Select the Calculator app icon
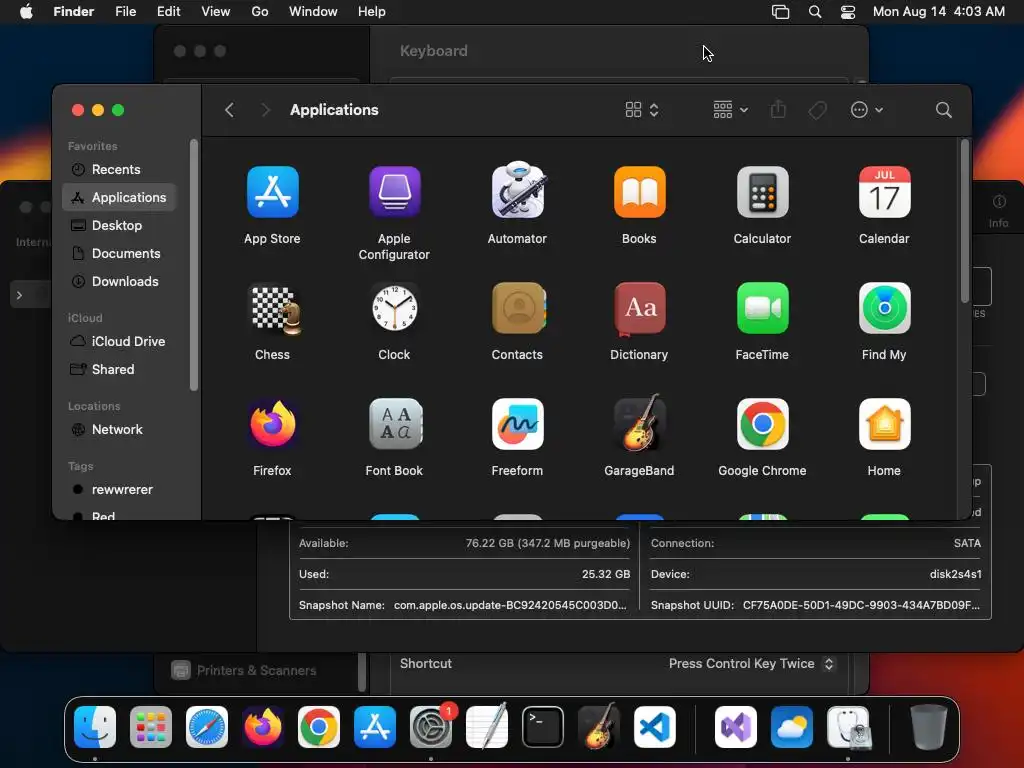 coord(762,192)
